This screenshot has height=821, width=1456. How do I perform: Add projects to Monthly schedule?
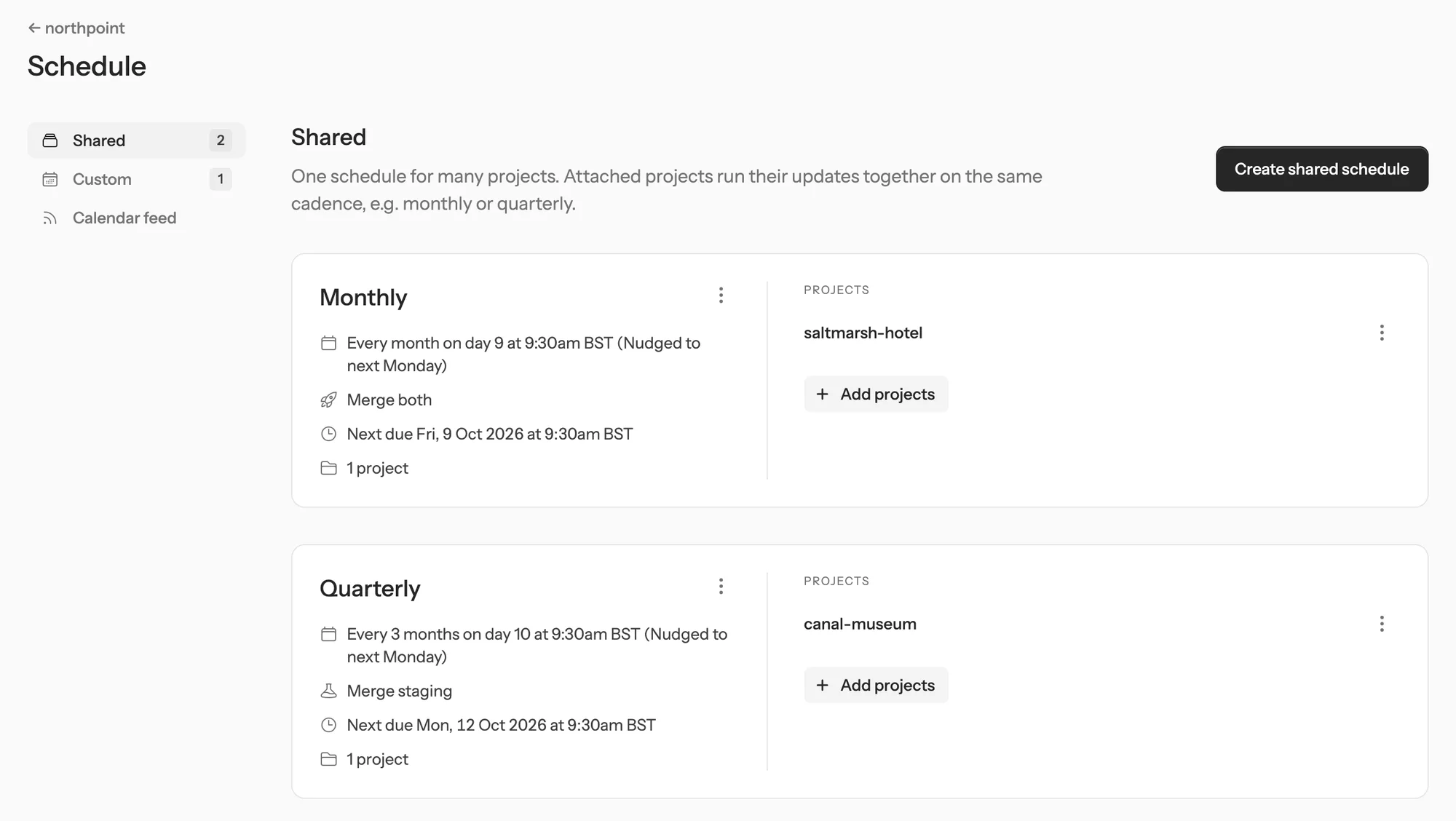[x=876, y=394]
